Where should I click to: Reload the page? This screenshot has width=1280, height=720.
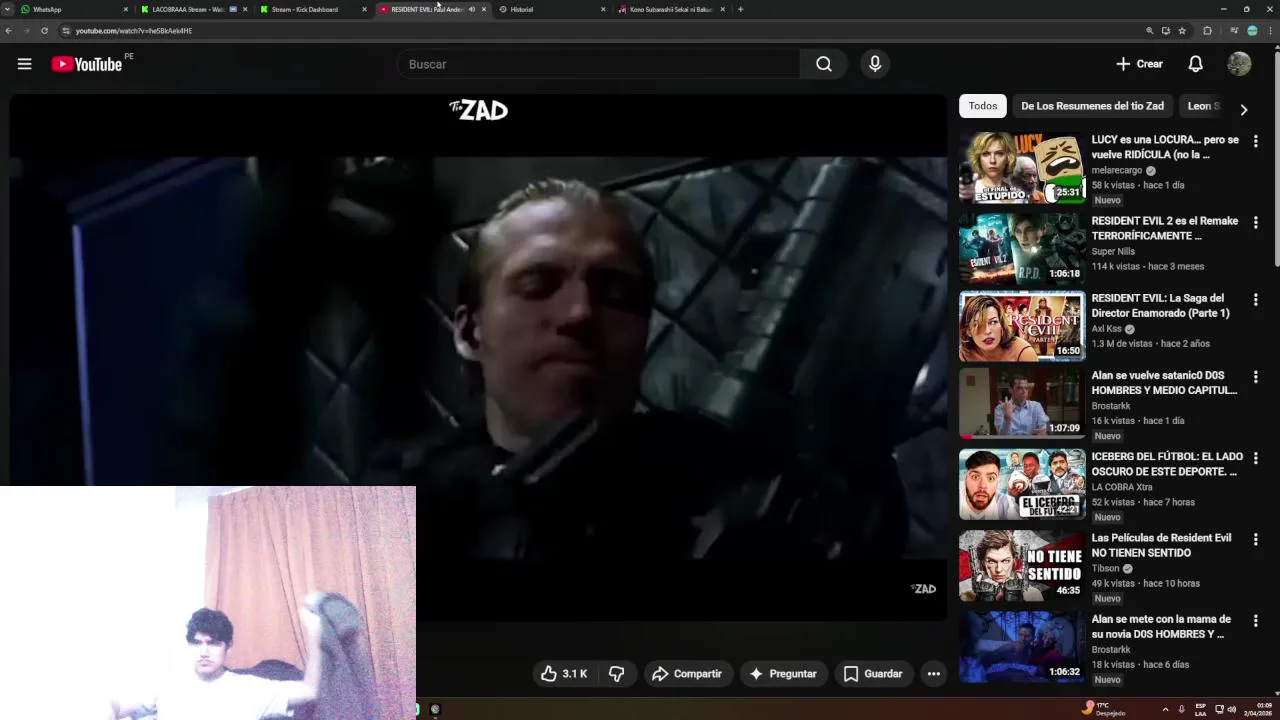coord(44,31)
